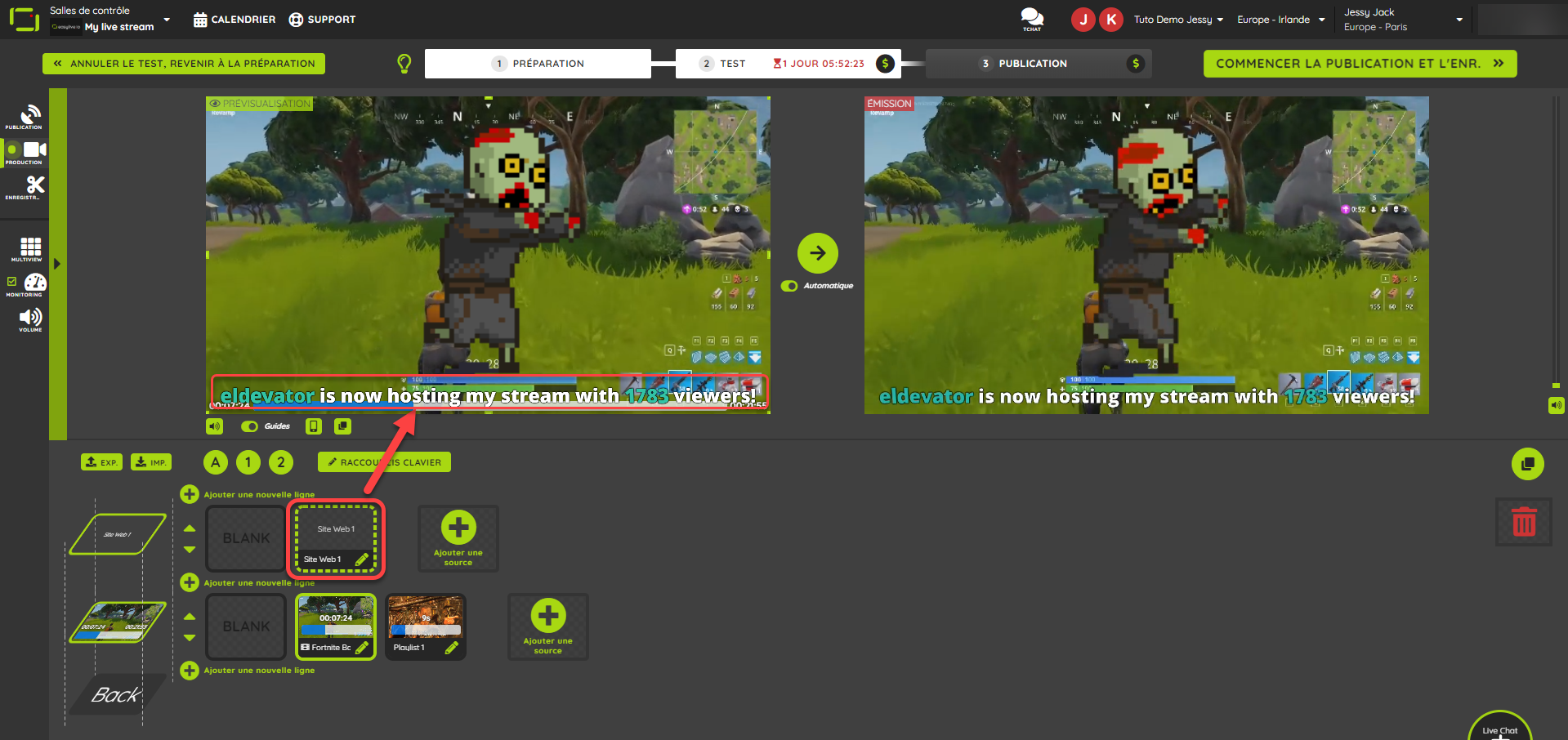Viewport: 1568px width, 740px height.
Task: Move the Site Web row down
Action: click(190, 550)
